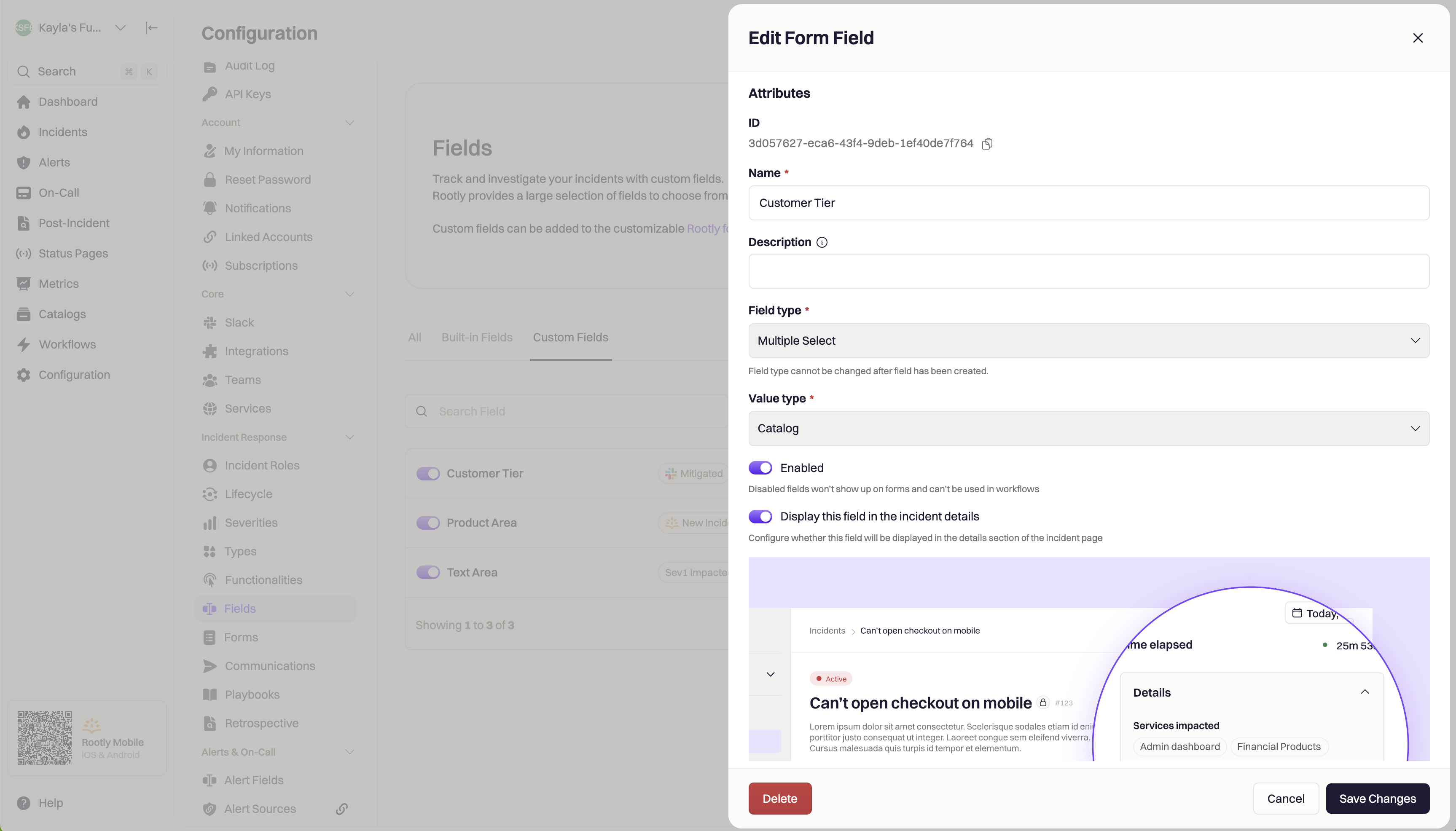Switch to the All fields tab
Viewport: 1456px width, 831px height.
415,337
